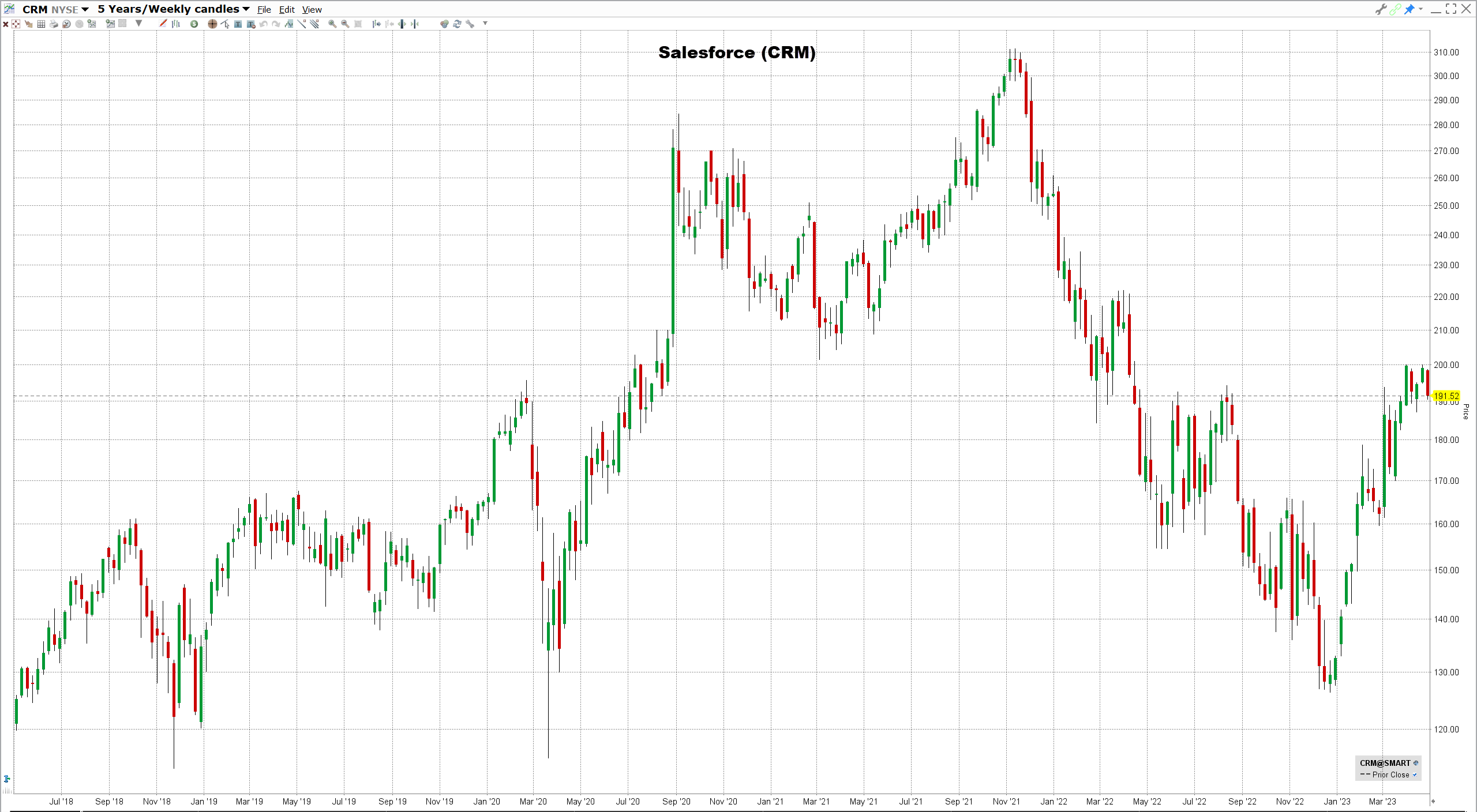Viewport: 1477px width, 812px height.
Task: Toggle the green chain link grouping icon
Action: click(x=1395, y=9)
